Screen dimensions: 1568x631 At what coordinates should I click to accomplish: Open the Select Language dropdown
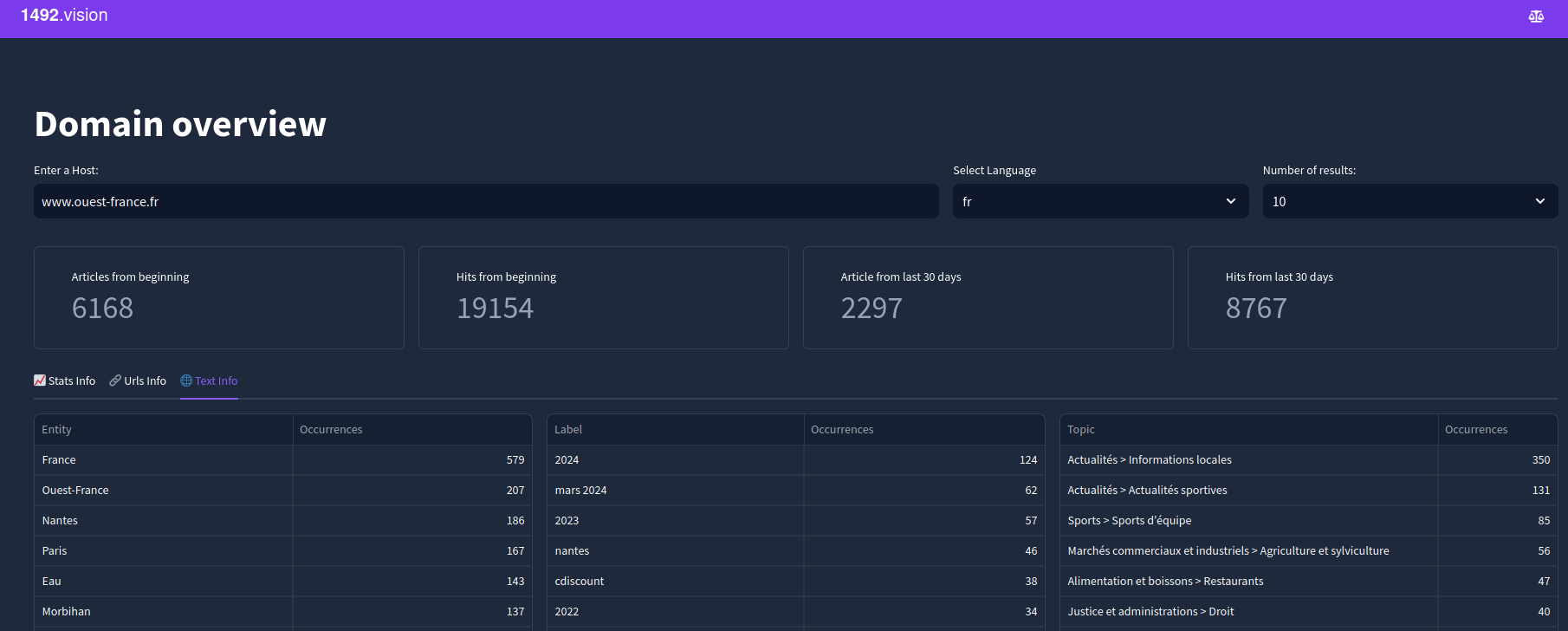pyautogui.click(x=1100, y=201)
